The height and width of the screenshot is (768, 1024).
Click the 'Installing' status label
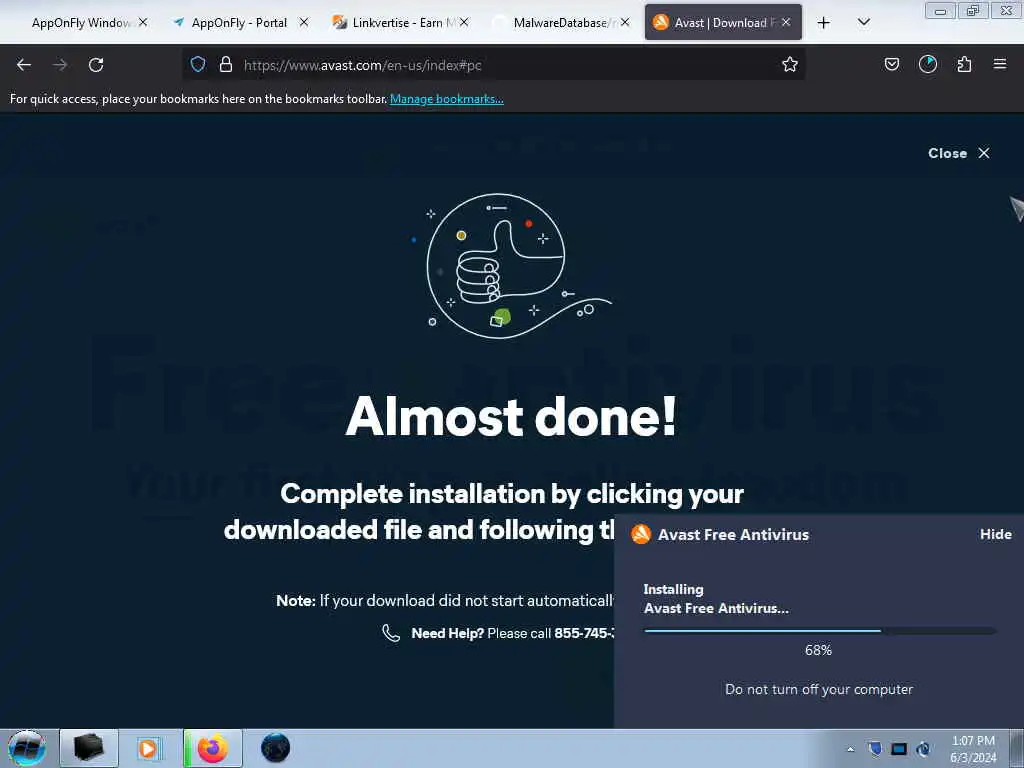point(673,589)
